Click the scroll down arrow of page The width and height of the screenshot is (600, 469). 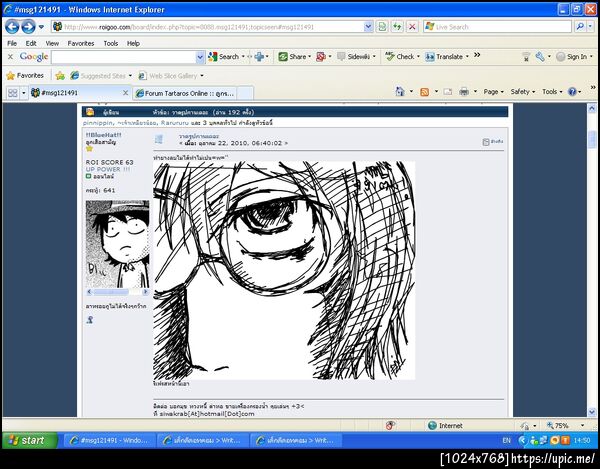coord(592,412)
